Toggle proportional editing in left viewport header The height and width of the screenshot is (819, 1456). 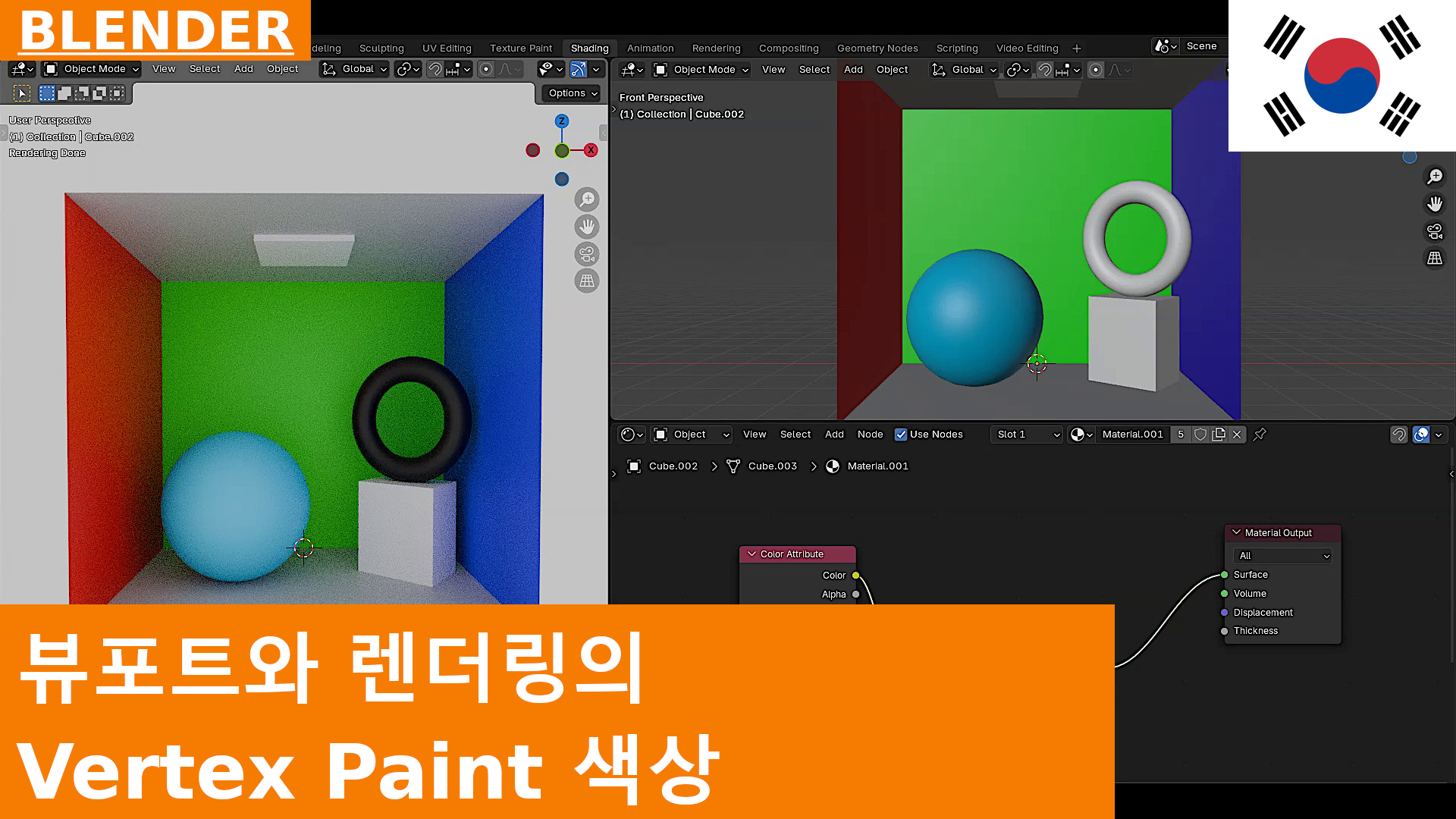486,70
